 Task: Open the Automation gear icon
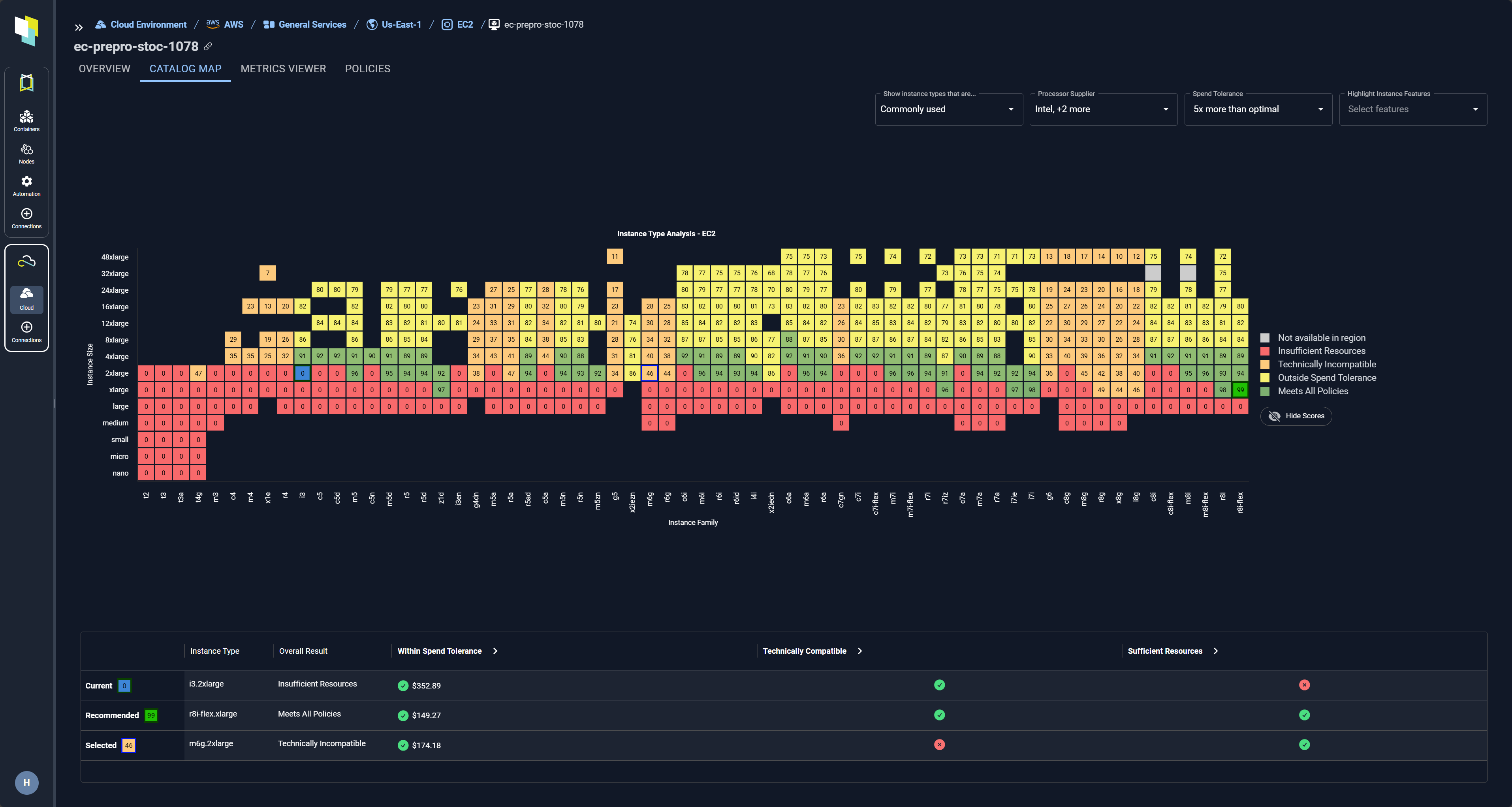26,185
